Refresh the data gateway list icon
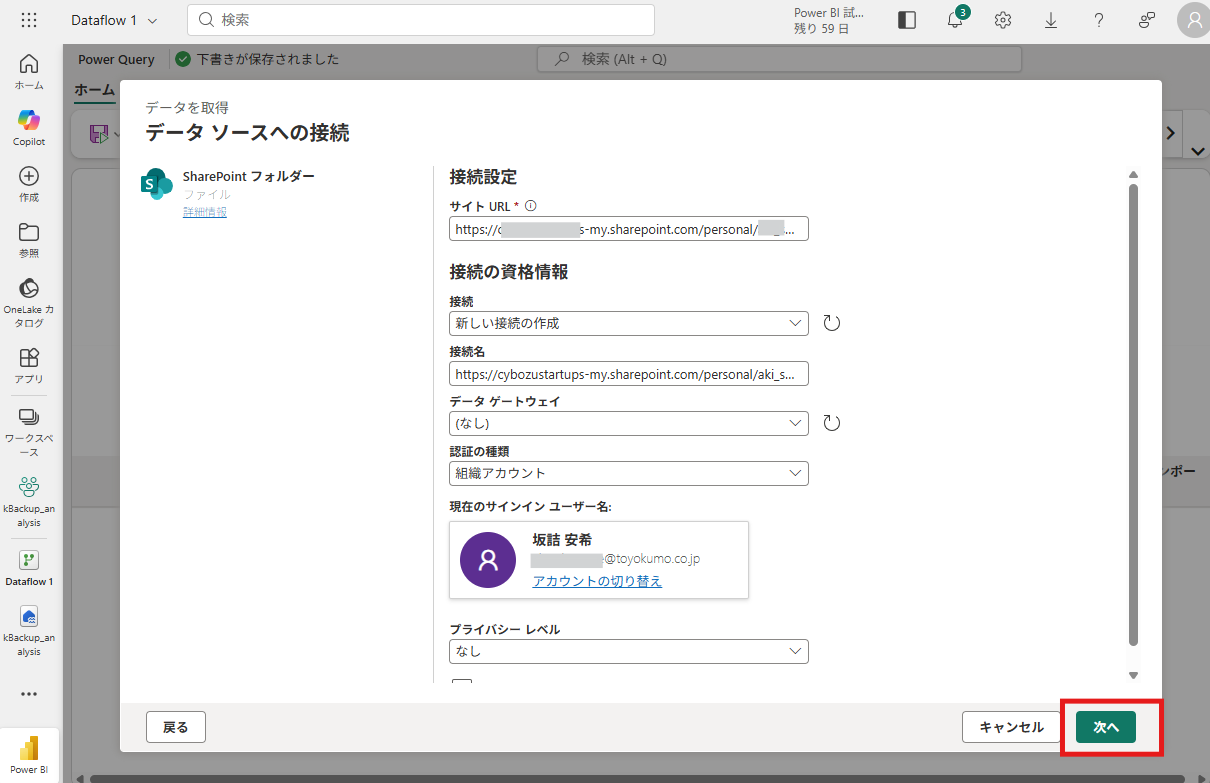 831,423
